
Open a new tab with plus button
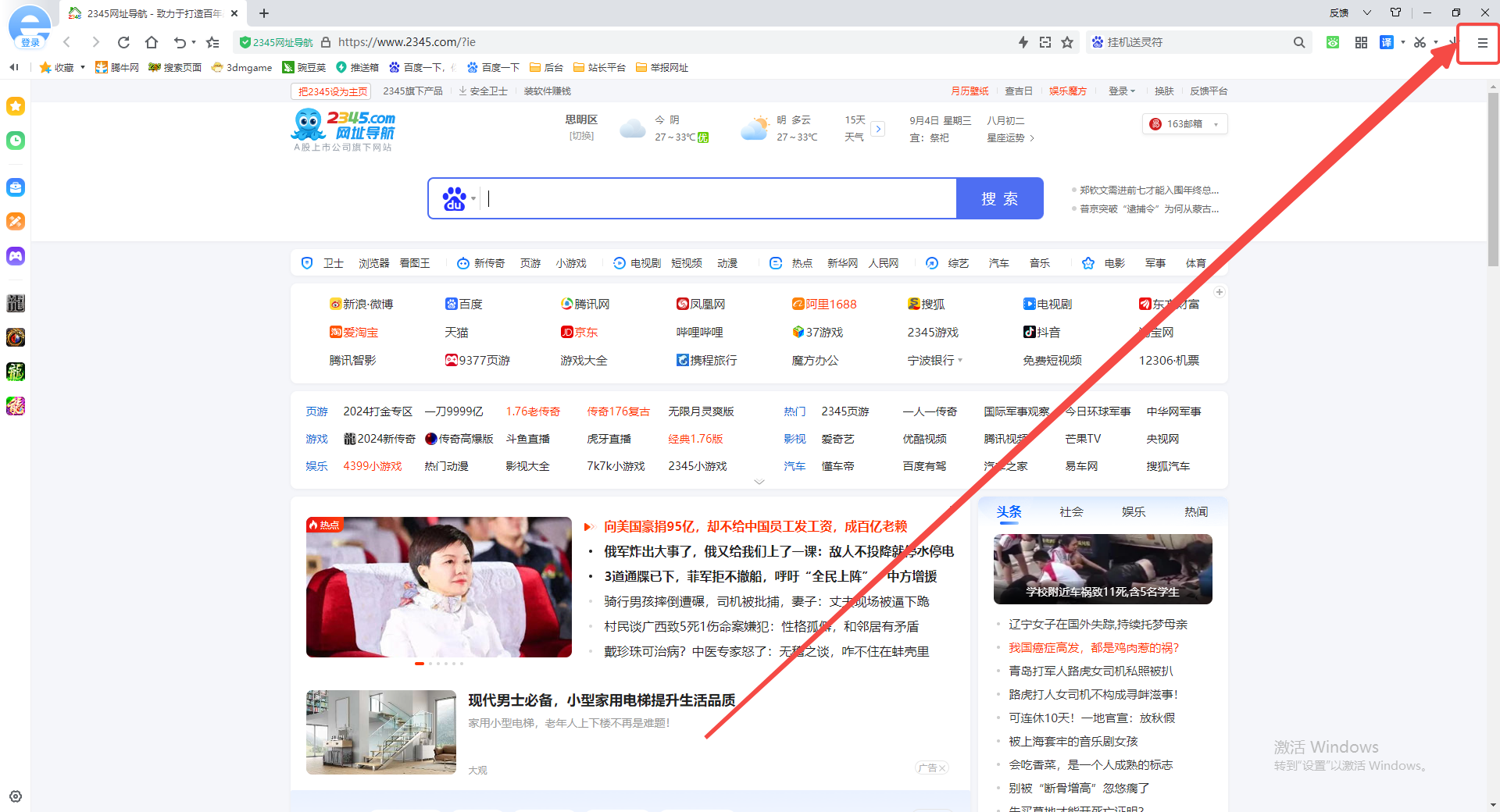[264, 13]
